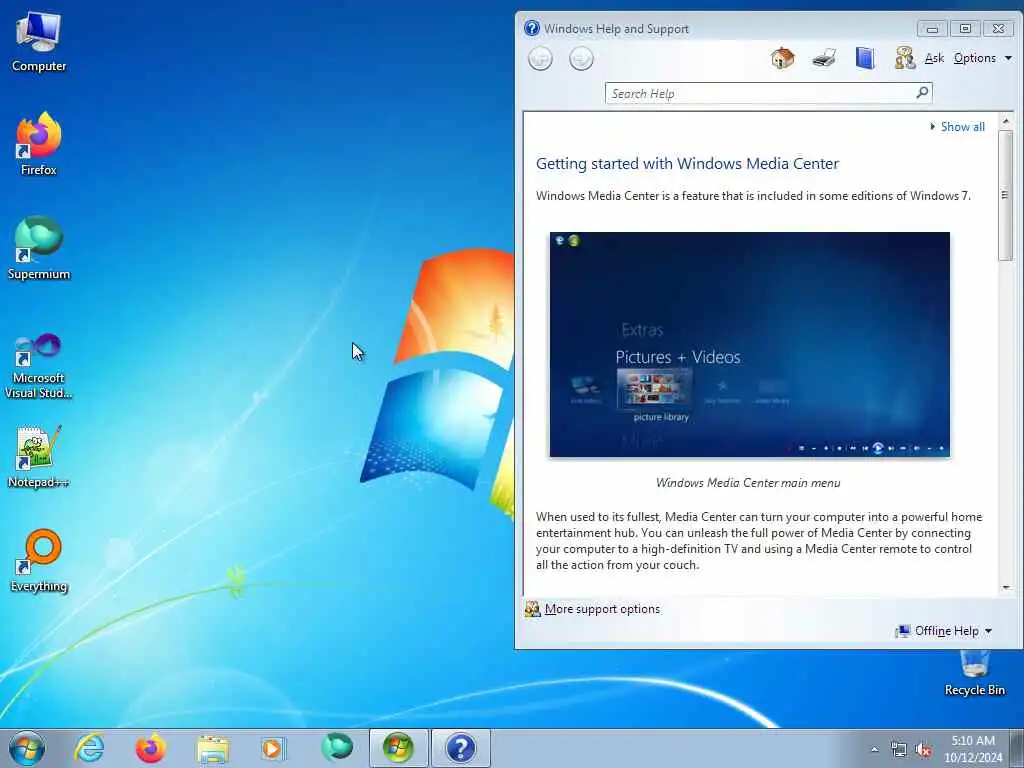
Task: Open the Windows Start menu
Action: pyautogui.click(x=27, y=748)
